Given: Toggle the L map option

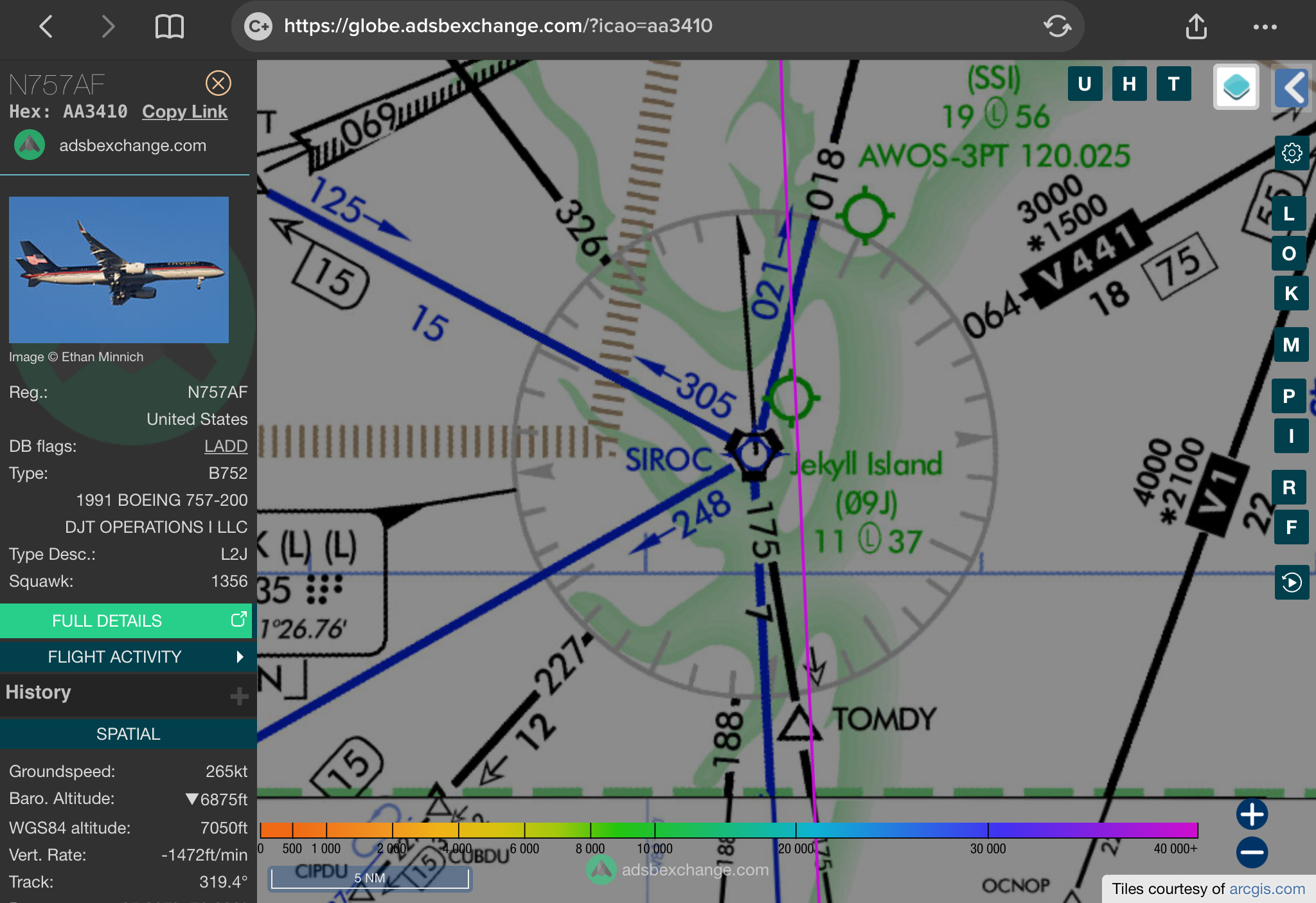Looking at the screenshot, I should pyautogui.click(x=1289, y=214).
